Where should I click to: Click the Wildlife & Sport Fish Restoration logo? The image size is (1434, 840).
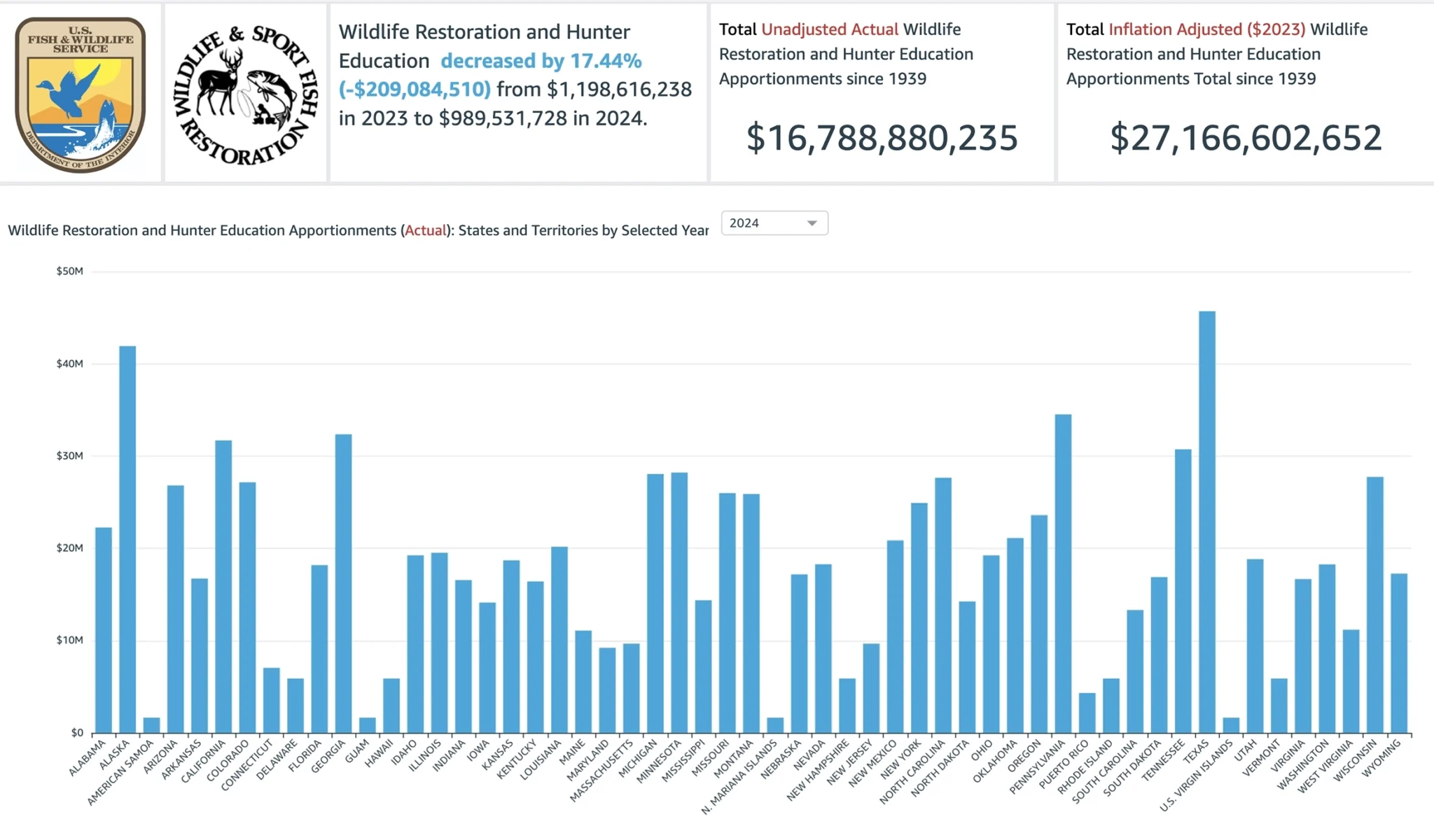(x=246, y=94)
